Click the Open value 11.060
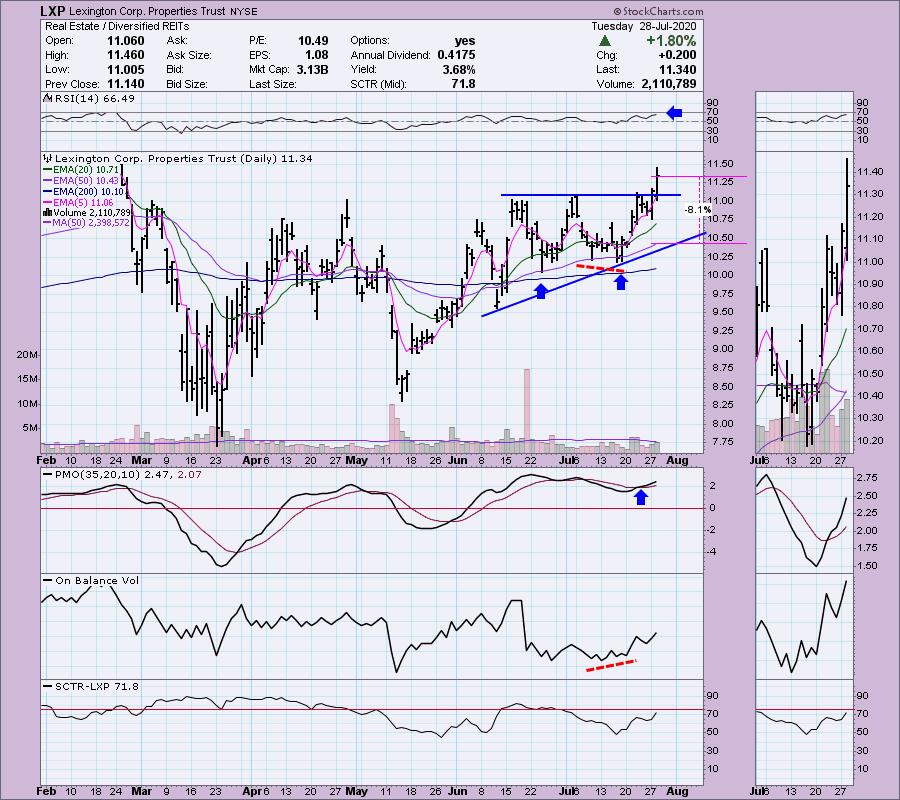 (x=126, y=41)
